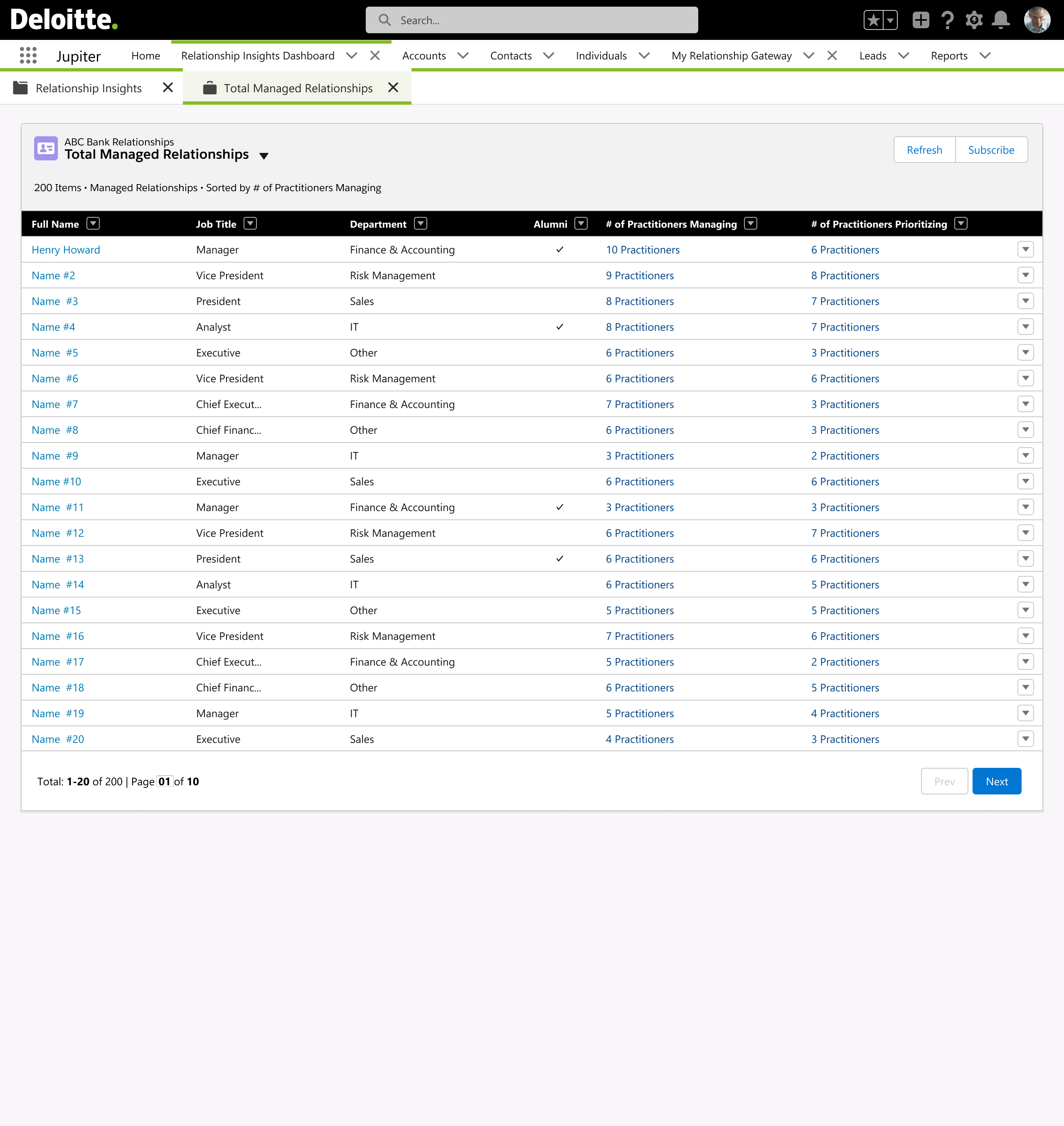Open the Individuals tab
1064x1126 pixels.
click(x=601, y=56)
